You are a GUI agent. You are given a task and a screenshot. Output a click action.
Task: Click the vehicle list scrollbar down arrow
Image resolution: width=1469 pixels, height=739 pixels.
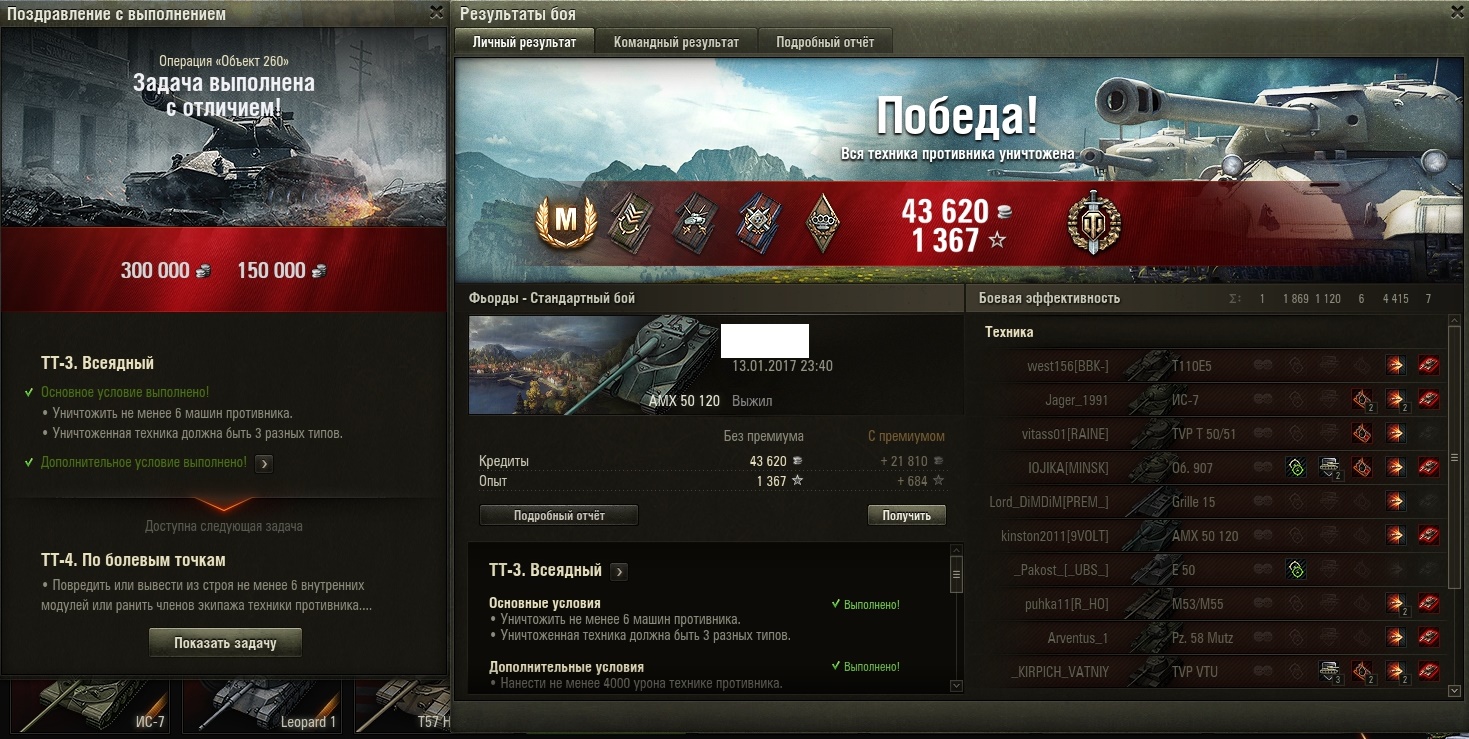coord(1453,691)
